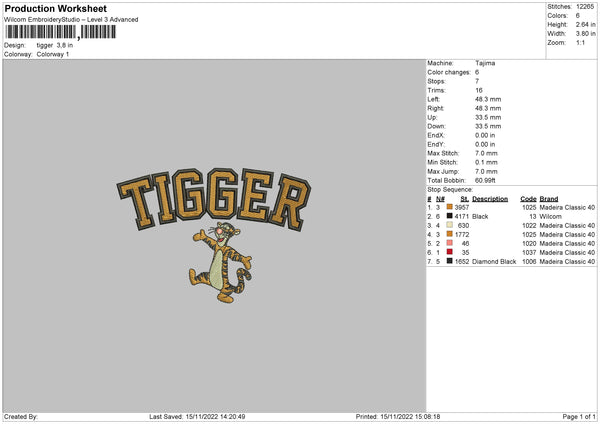Click the Production Worksheet title
Image resolution: width=600 pixels, height=424 pixels.
coord(55,8)
